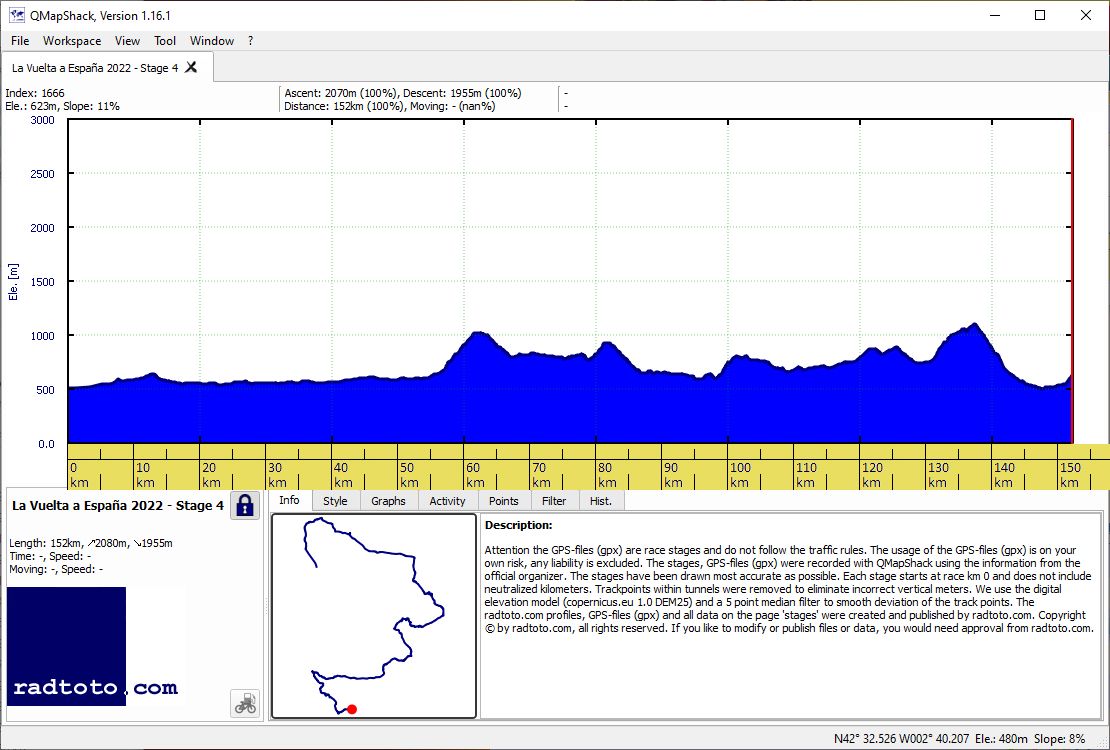Click the cycling activity icon button
1110x750 pixels.
[245, 703]
